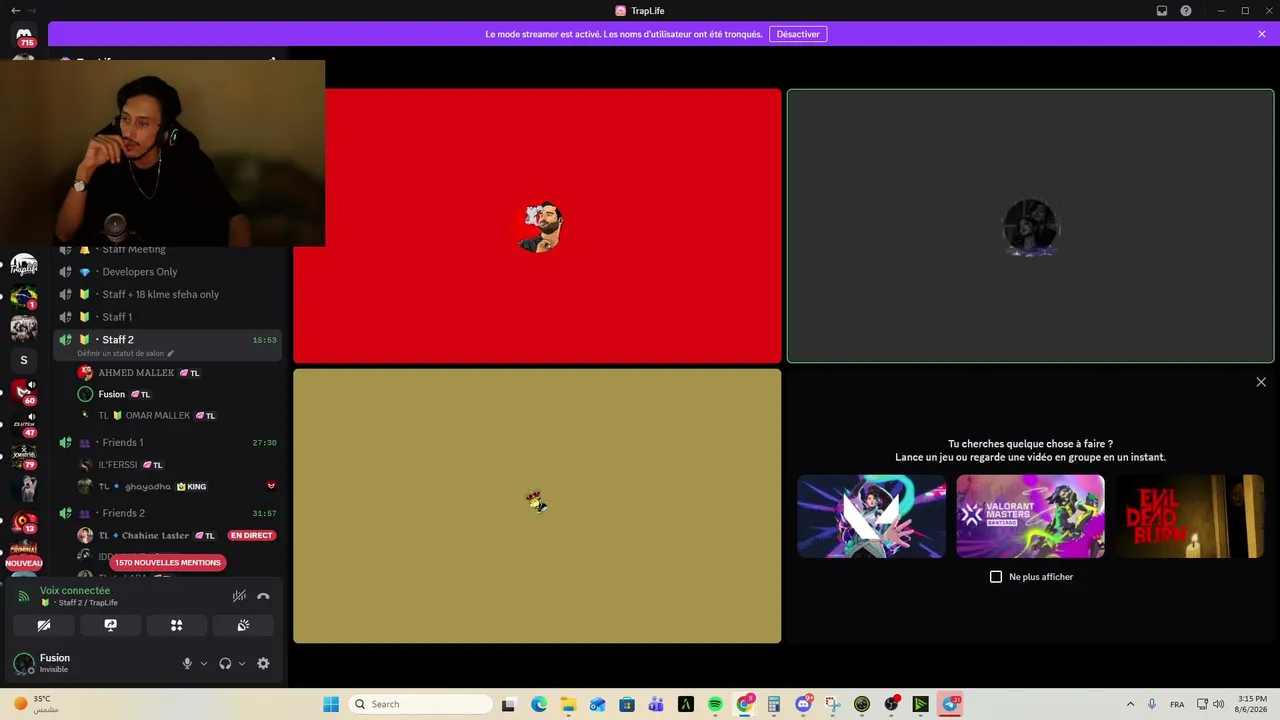Open the connection signal details icon
The width and height of the screenshot is (1280, 720).
24,597
